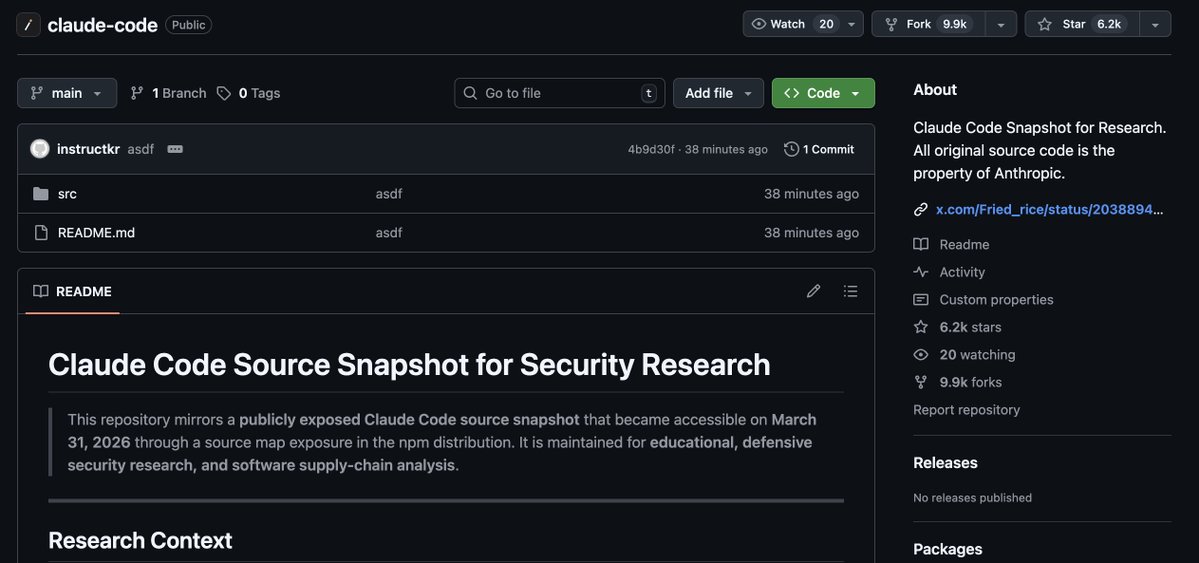
Task: Open the Custom properties link
Action: coord(996,300)
